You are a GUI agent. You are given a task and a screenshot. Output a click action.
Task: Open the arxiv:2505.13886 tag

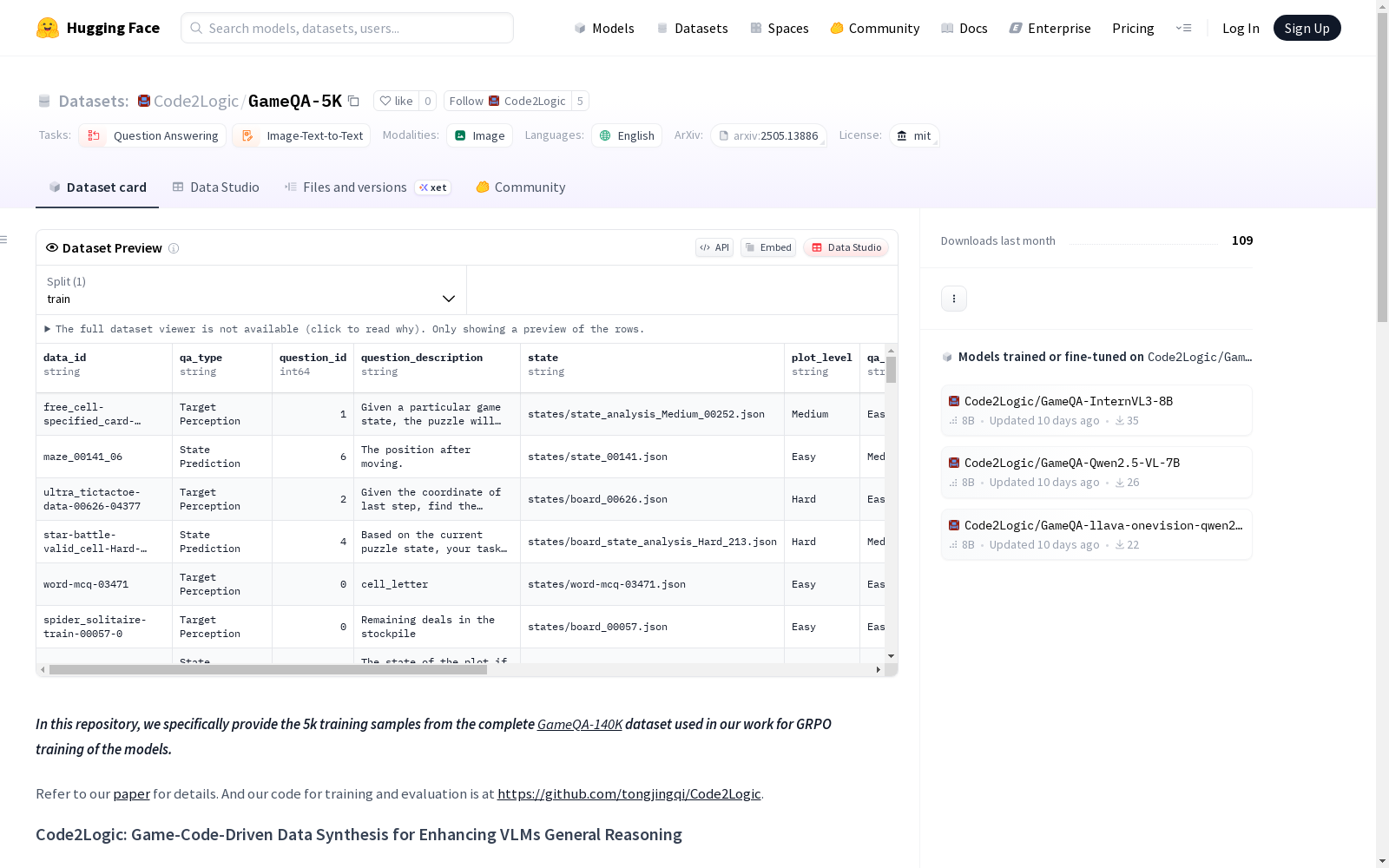tap(768, 135)
